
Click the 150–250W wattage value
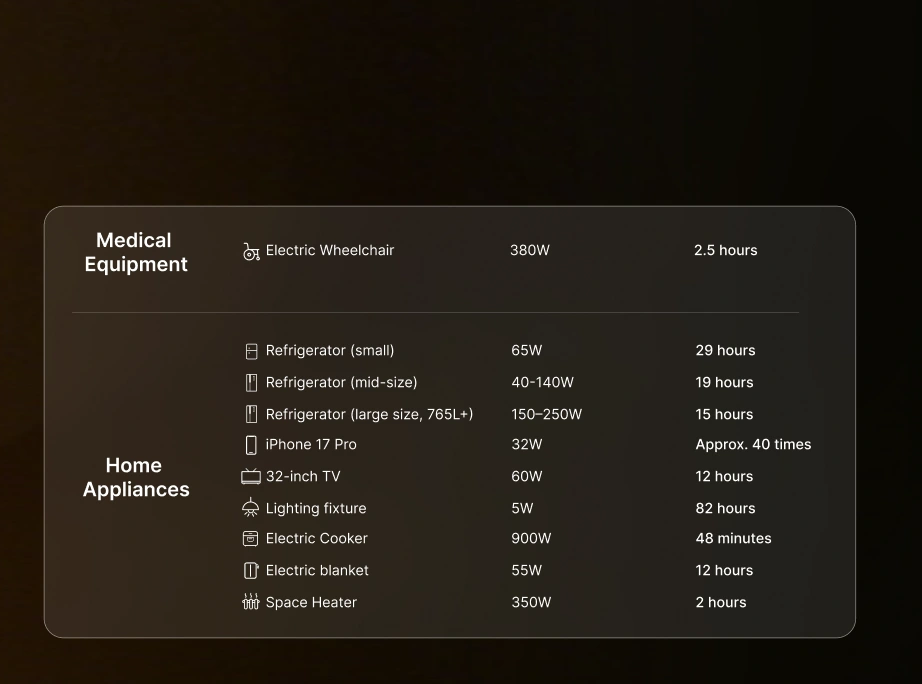click(546, 414)
